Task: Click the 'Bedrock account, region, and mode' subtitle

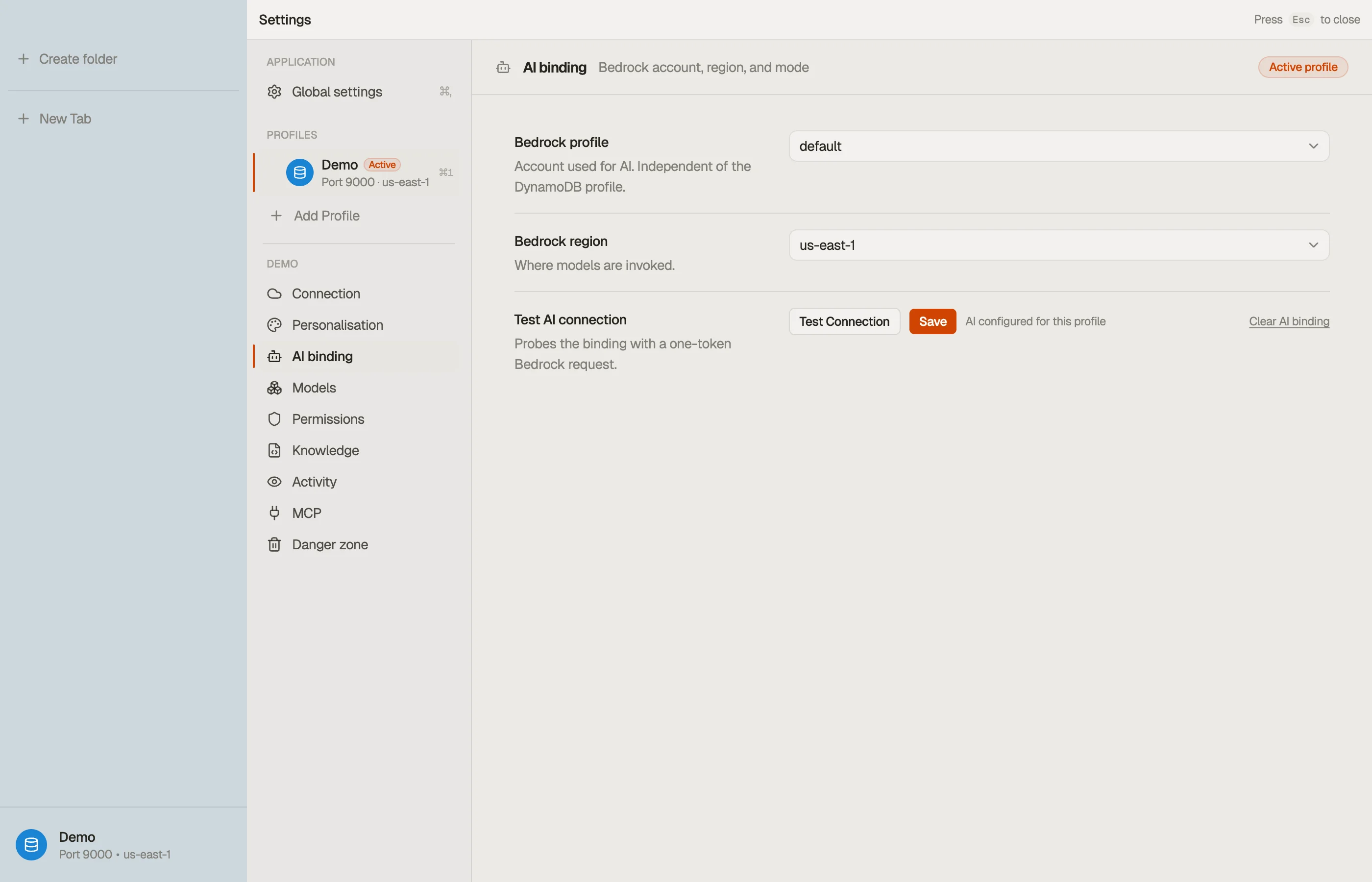Action: (x=703, y=68)
